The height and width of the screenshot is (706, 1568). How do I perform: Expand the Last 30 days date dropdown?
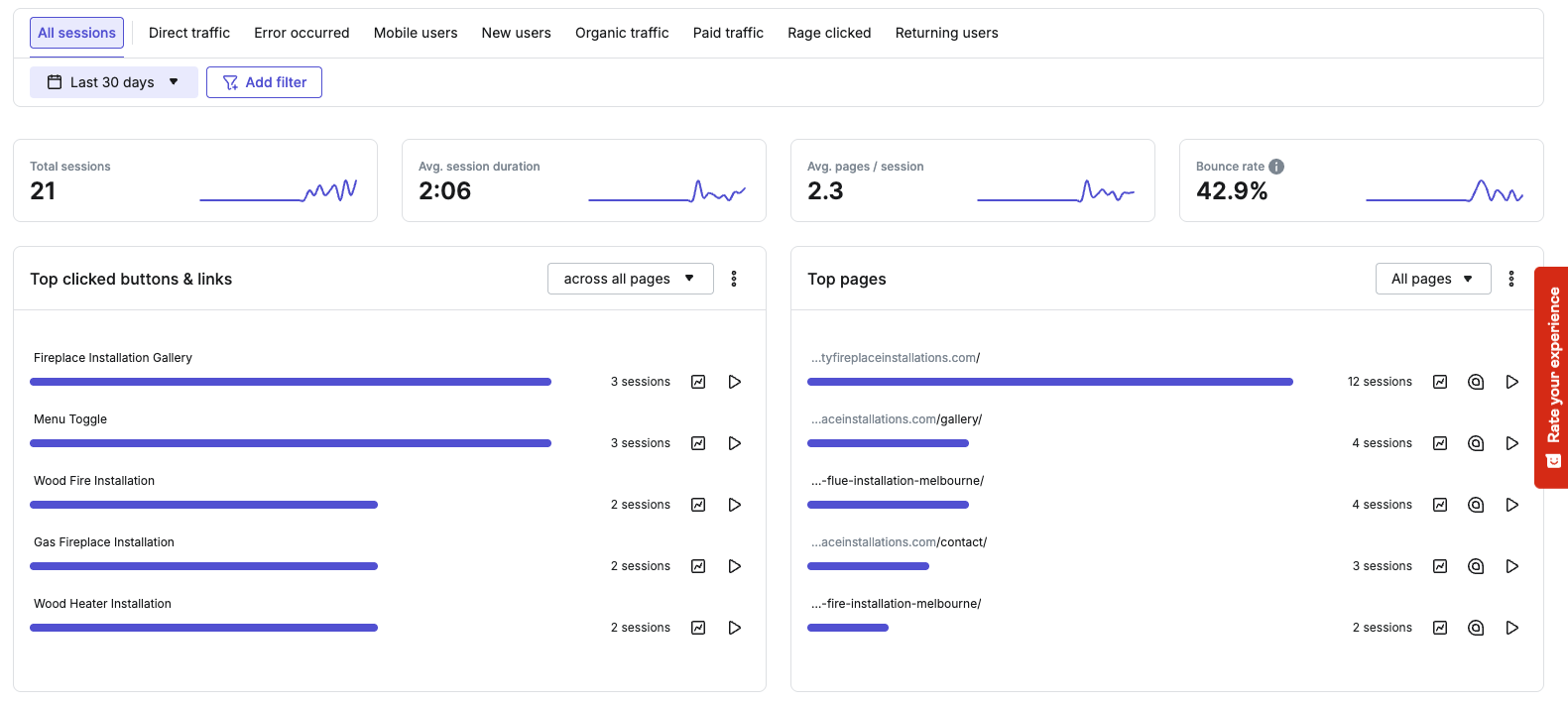[x=113, y=82]
